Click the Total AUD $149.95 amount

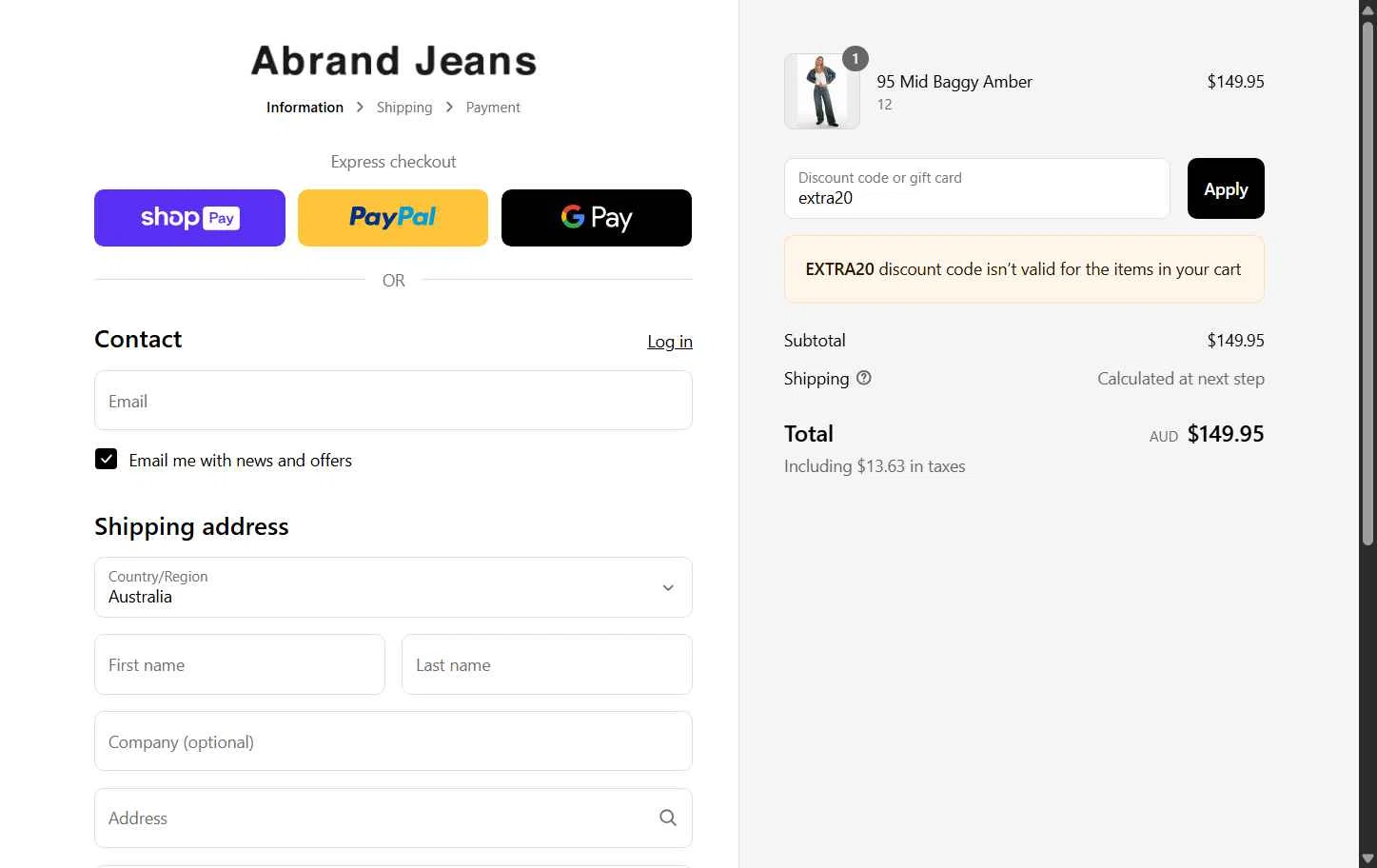pos(1207,434)
